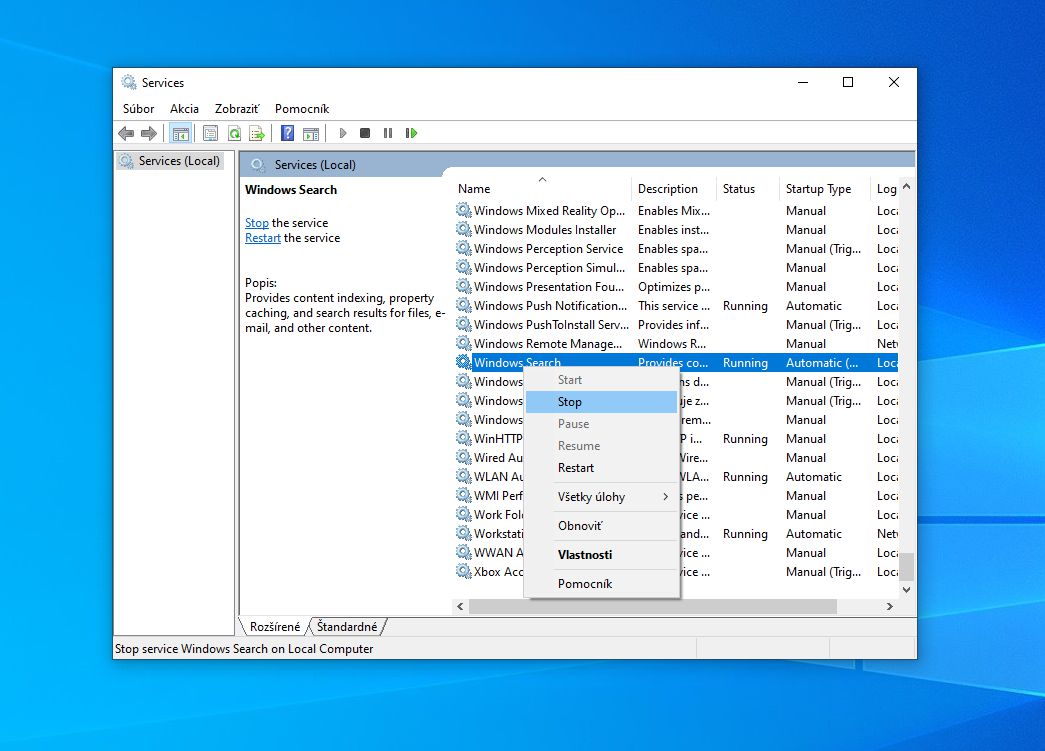Click the horizontal scrollbar left arrow
Image resolution: width=1045 pixels, height=751 pixels.
click(x=460, y=606)
